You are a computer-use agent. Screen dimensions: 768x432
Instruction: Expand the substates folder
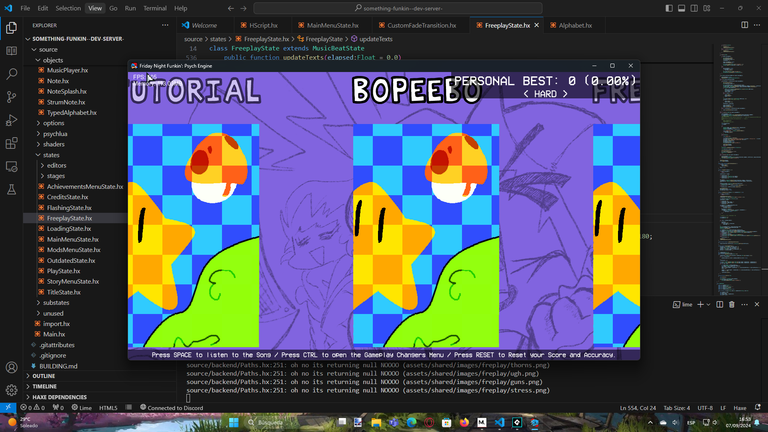click(56, 303)
